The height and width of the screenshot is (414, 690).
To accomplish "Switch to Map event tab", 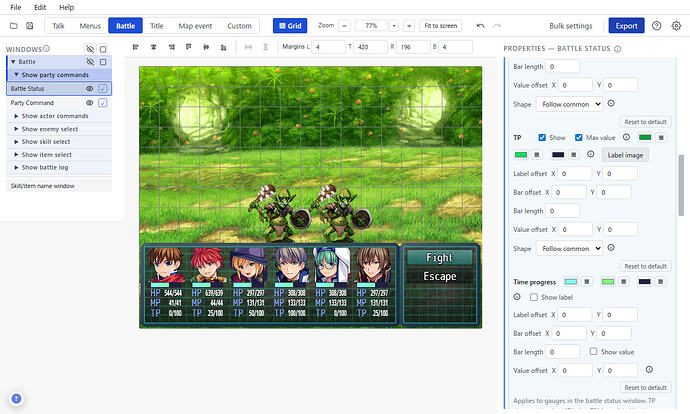I will (x=195, y=26).
